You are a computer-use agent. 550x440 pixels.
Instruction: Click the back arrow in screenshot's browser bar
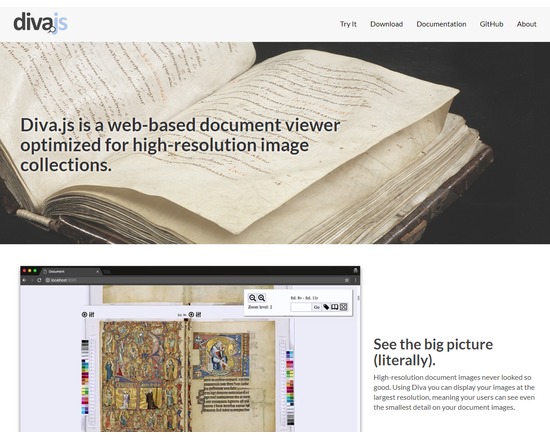[x=24, y=280]
